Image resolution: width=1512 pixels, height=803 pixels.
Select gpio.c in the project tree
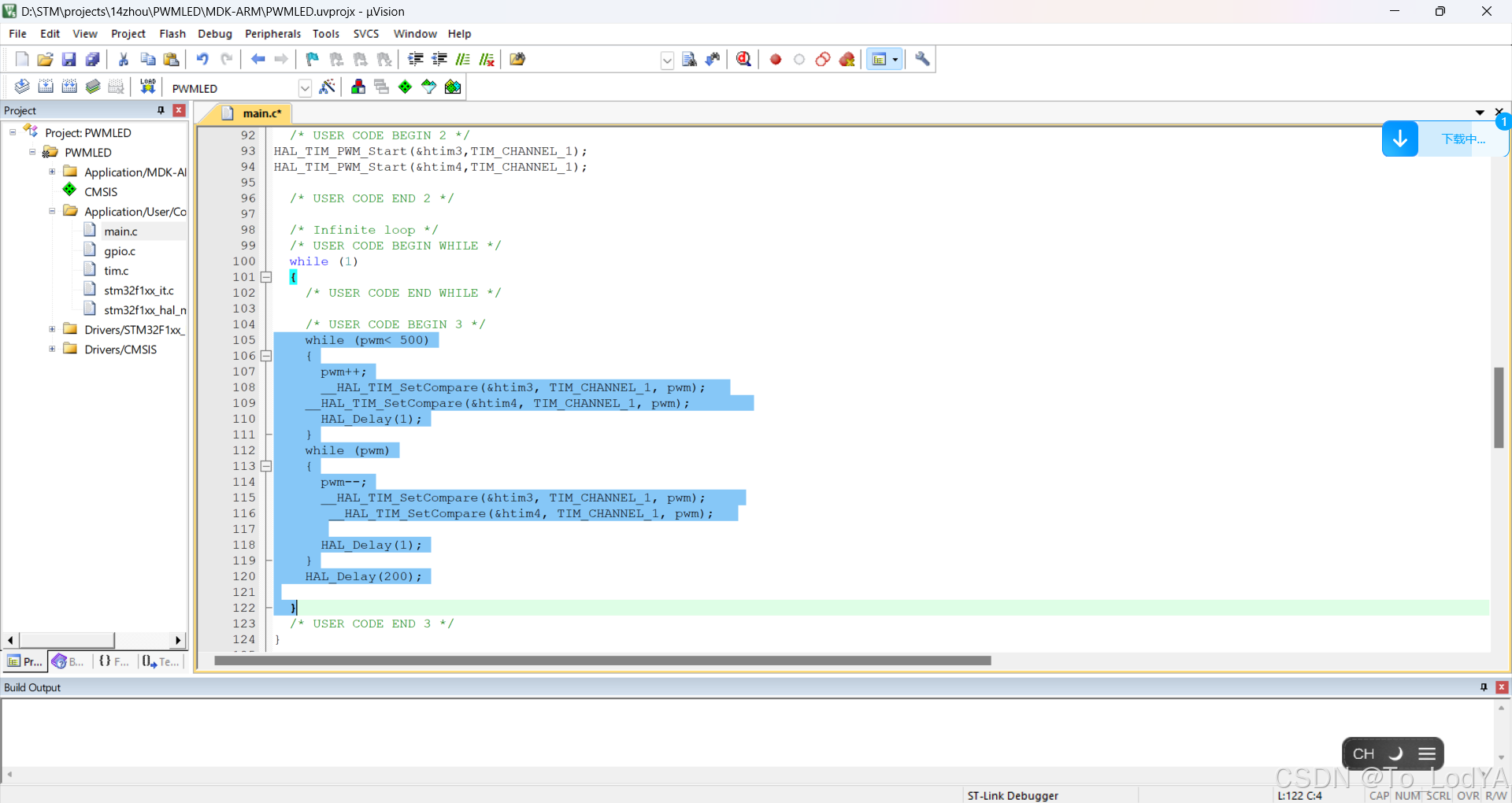[x=120, y=251]
